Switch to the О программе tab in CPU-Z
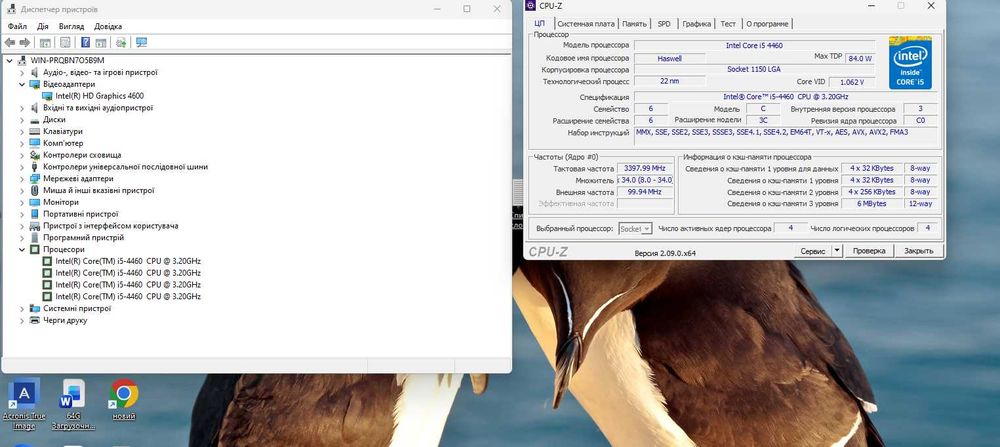 [767, 24]
